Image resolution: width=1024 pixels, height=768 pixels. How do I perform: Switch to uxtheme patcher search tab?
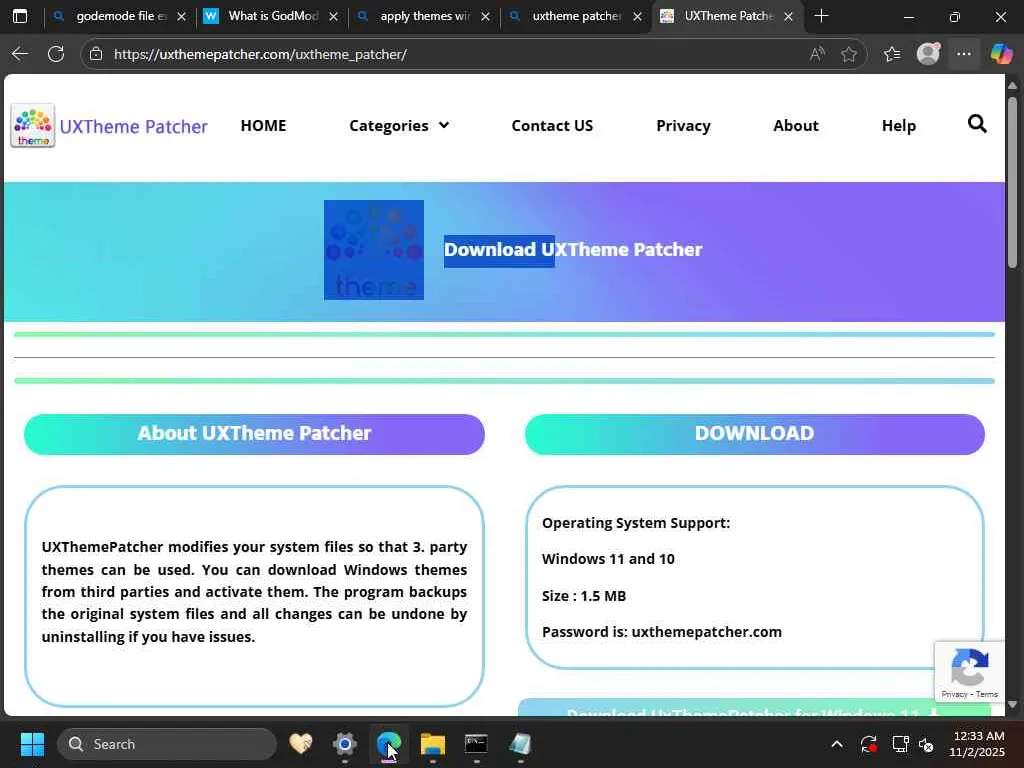point(575,16)
